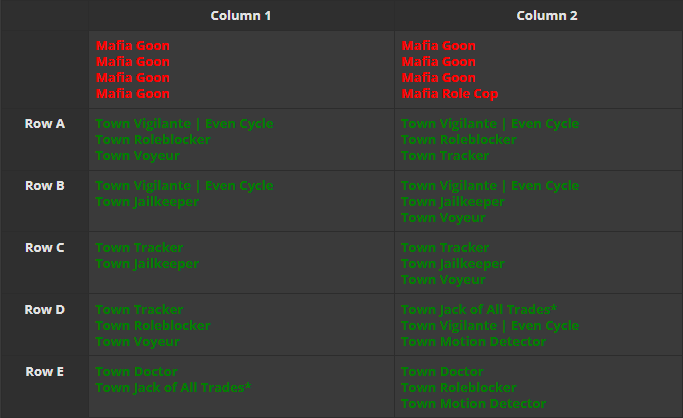This screenshot has width=683, height=418.
Task: Click Town Motion Detector in Row D
Action: pos(473,342)
